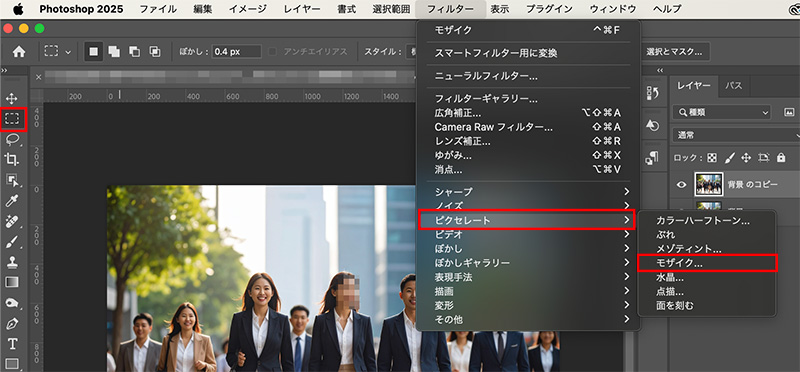Viewport: 800px width, 372px height.
Task: Open the 種類 layer filter dropdown
Action: point(721,112)
